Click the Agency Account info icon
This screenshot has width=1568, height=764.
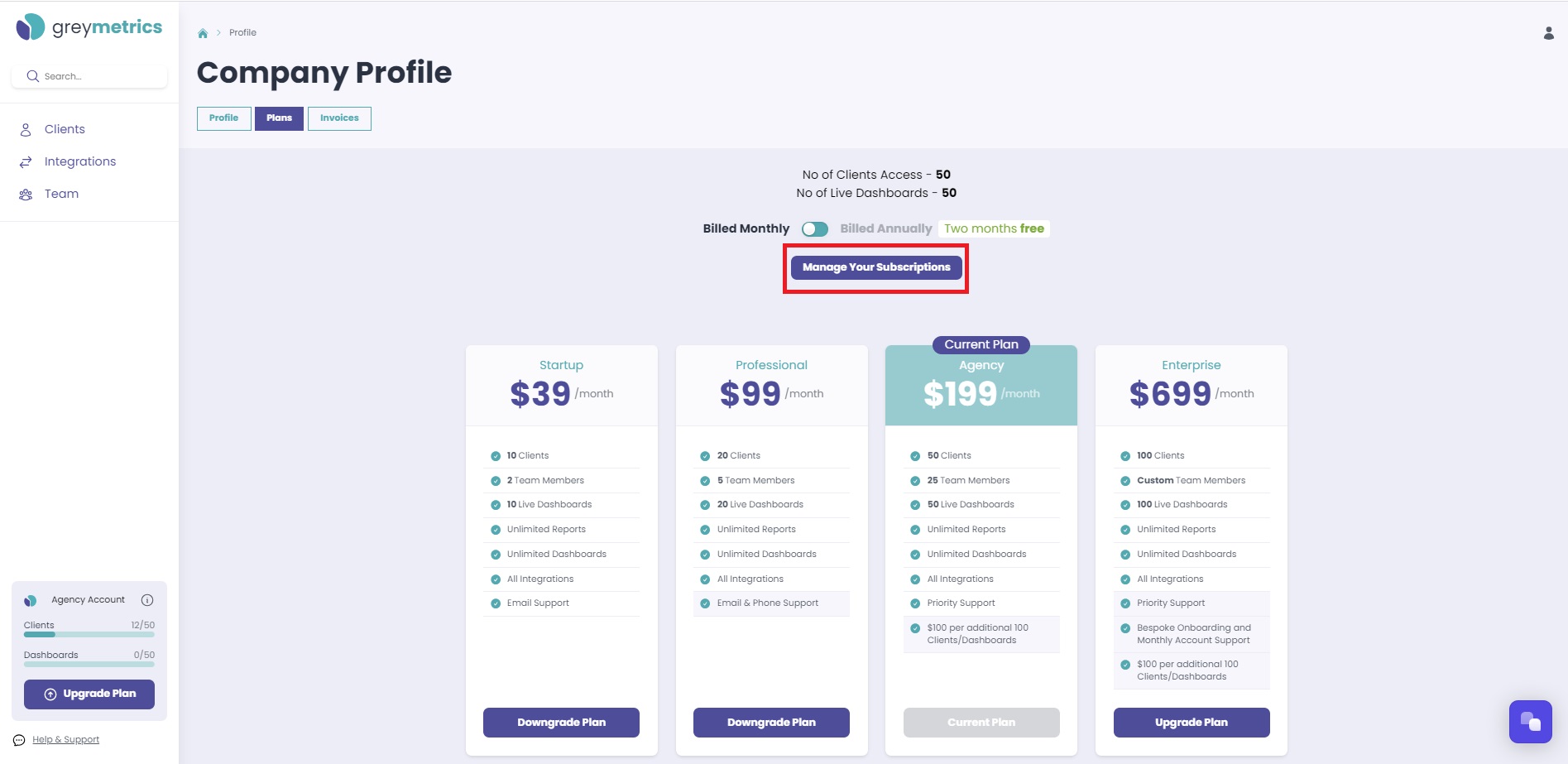pyautogui.click(x=147, y=600)
